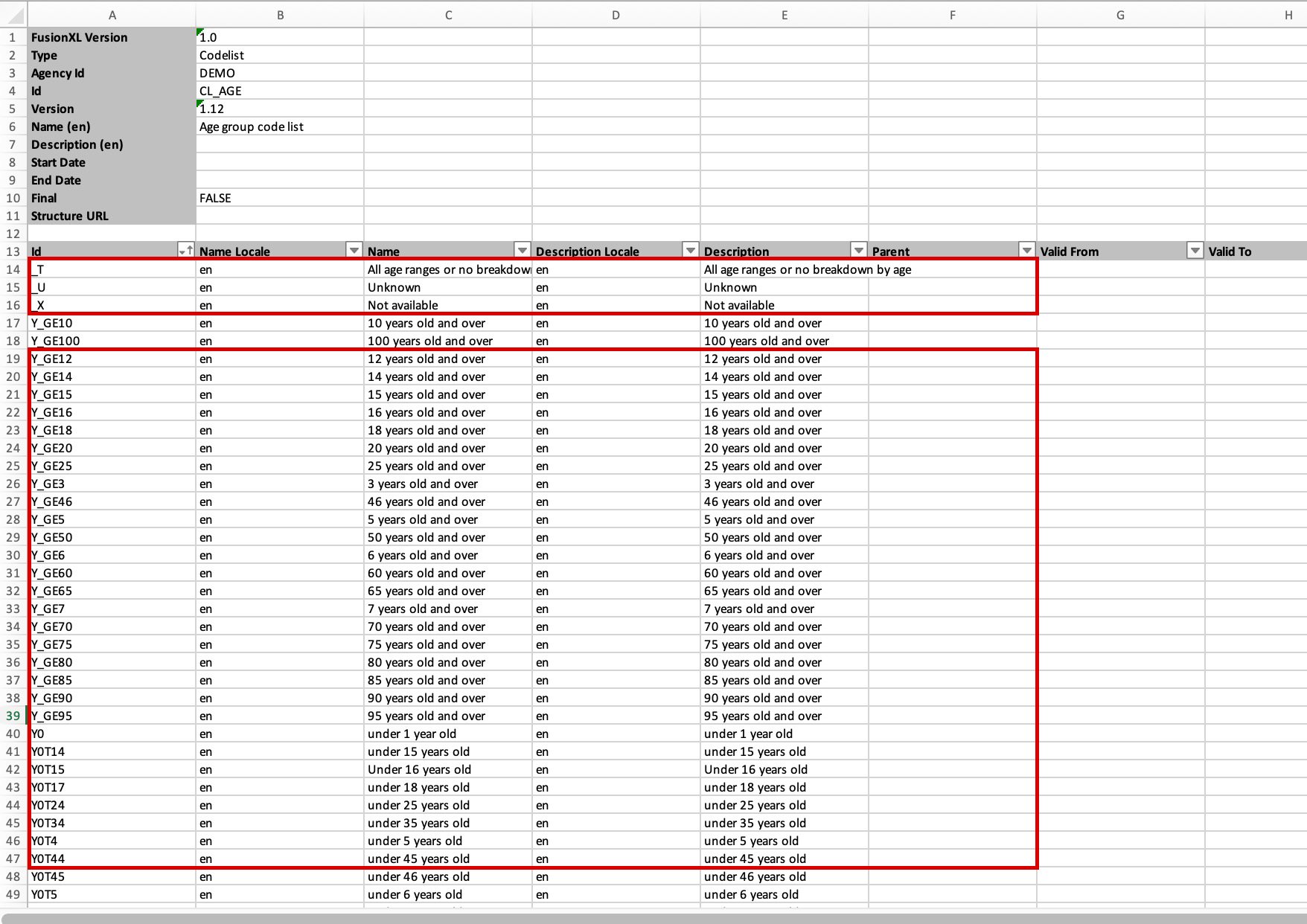Click the Final value cell showing FALSE
This screenshot has height=924, width=1307.
coord(280,198)
